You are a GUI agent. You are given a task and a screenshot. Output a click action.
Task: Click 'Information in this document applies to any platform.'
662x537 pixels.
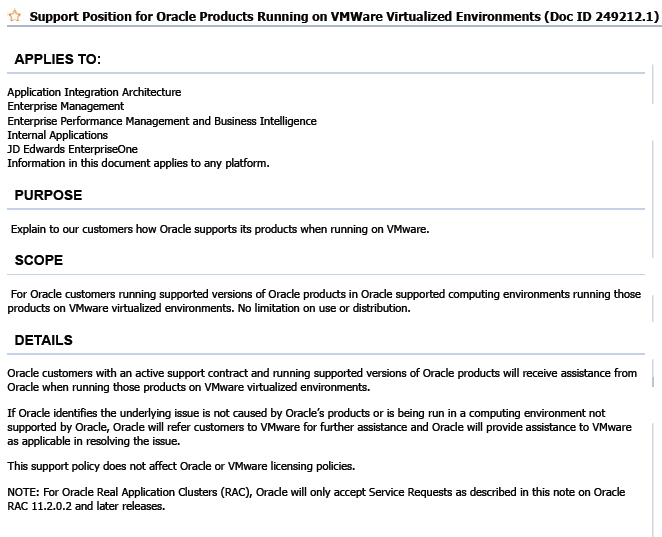pos(138,163)
